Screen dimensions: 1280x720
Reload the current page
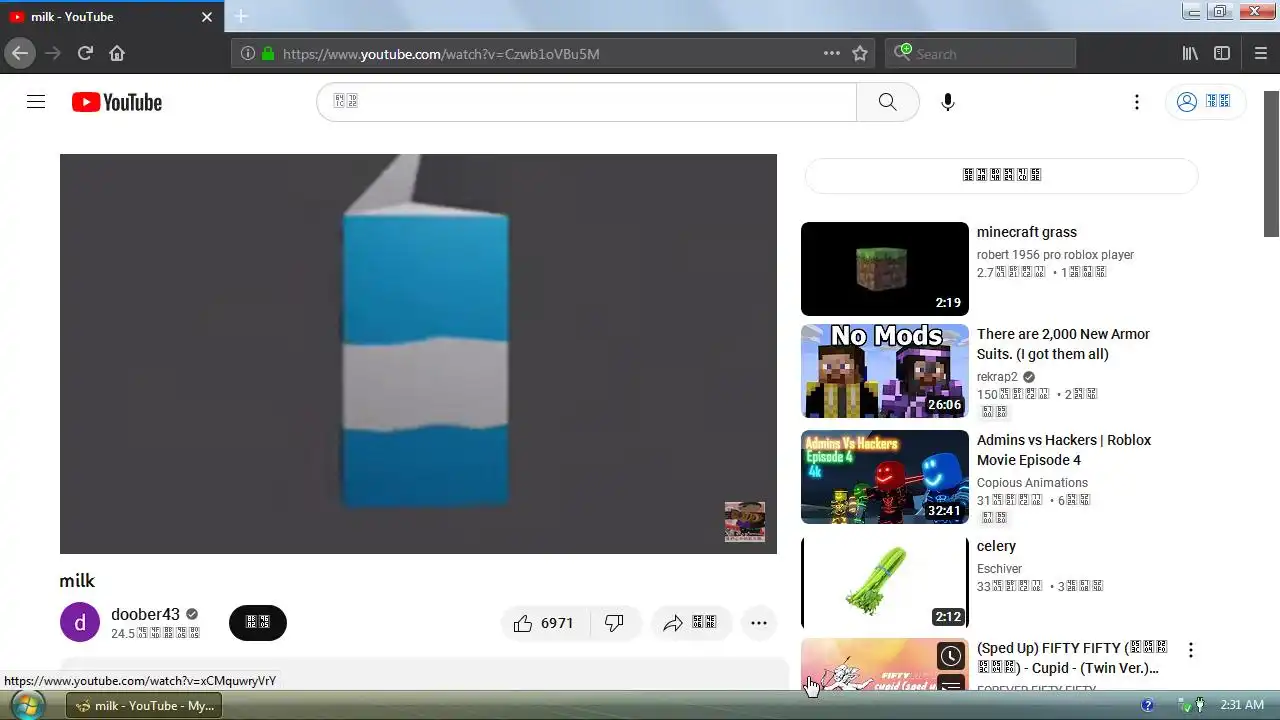coord(85,53)
